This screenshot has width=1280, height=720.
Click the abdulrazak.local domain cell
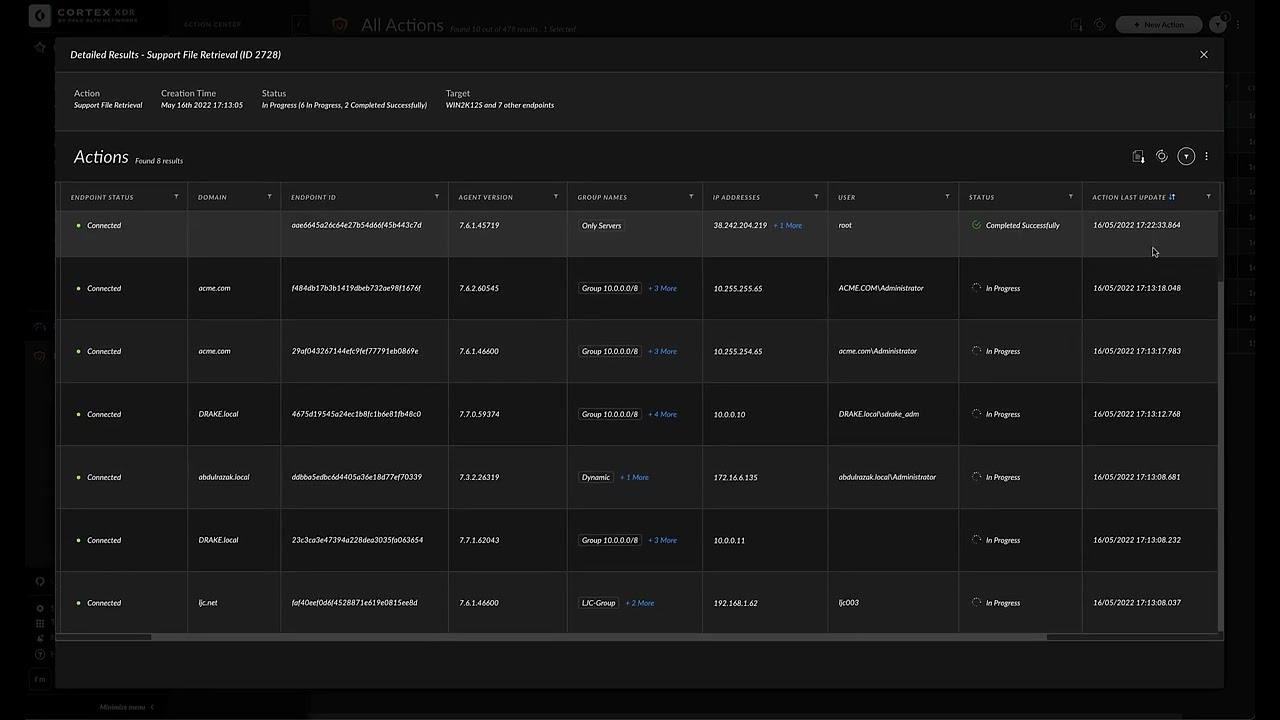(224, 477)
